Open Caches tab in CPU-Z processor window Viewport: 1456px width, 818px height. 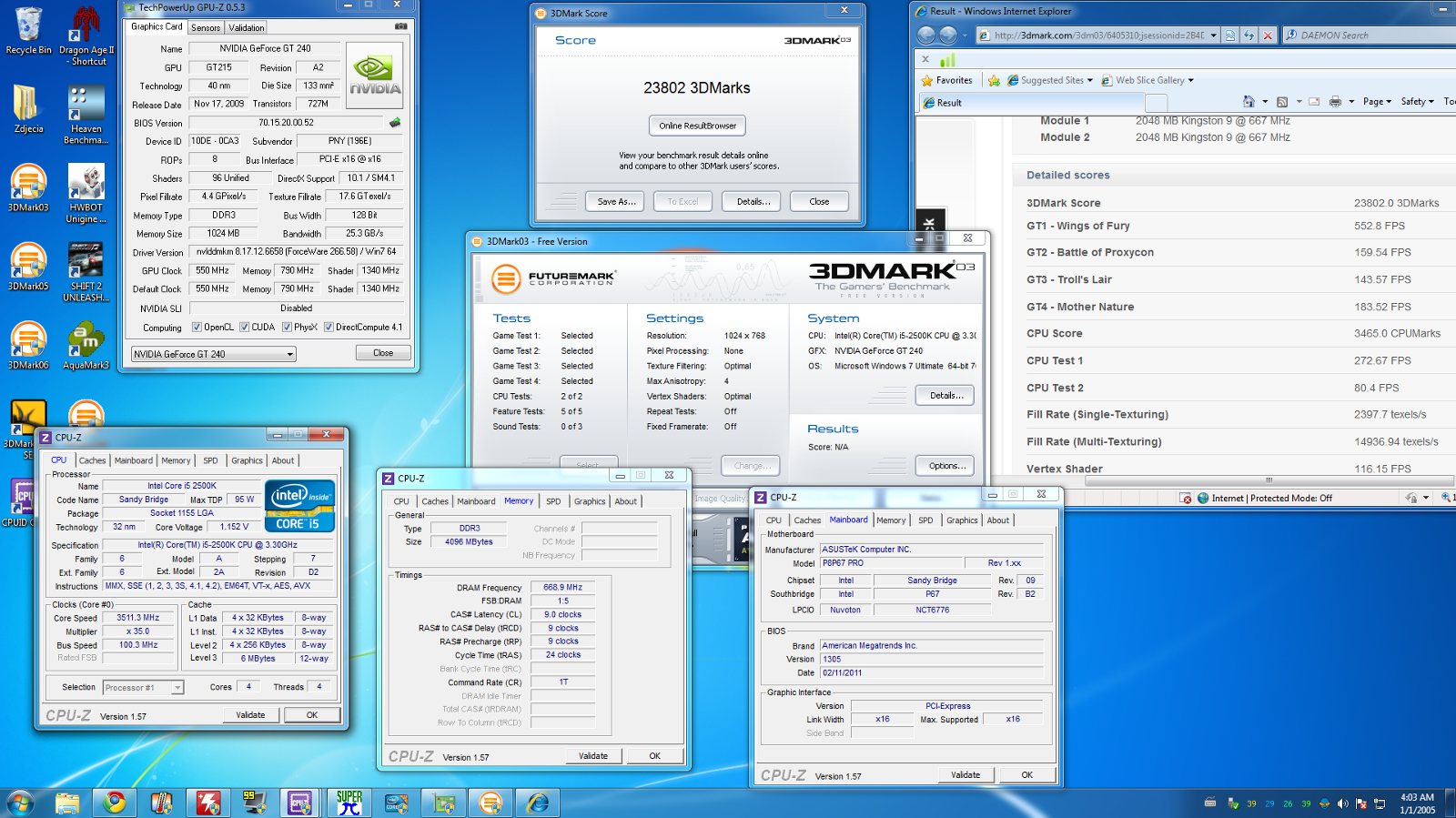[92, 460]
